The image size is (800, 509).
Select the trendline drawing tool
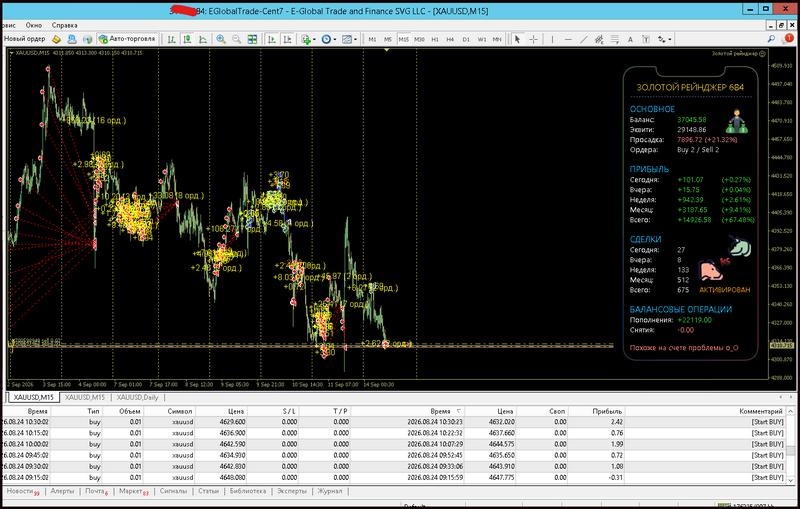[584, 39]
